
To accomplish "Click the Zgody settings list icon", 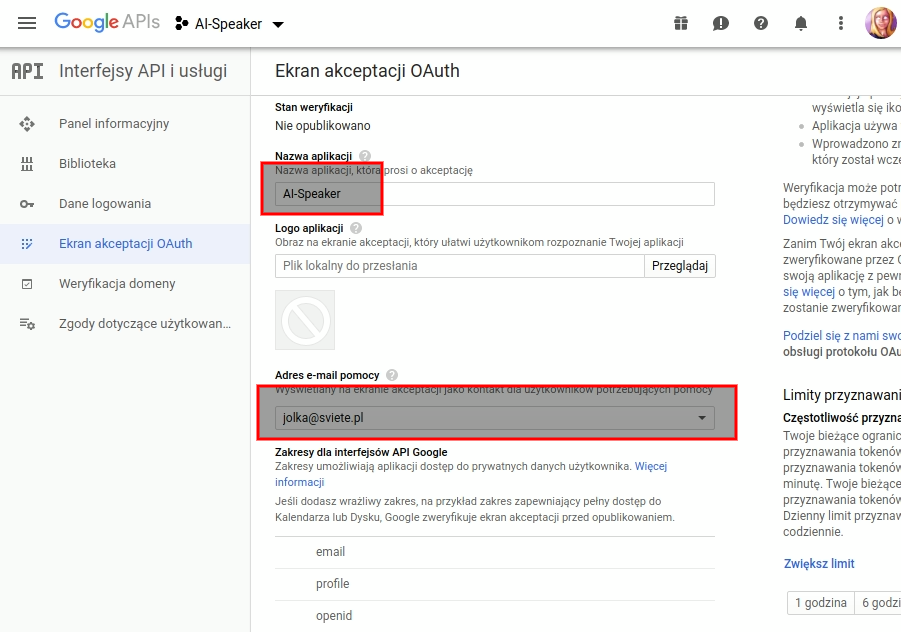I will point(27,324).
